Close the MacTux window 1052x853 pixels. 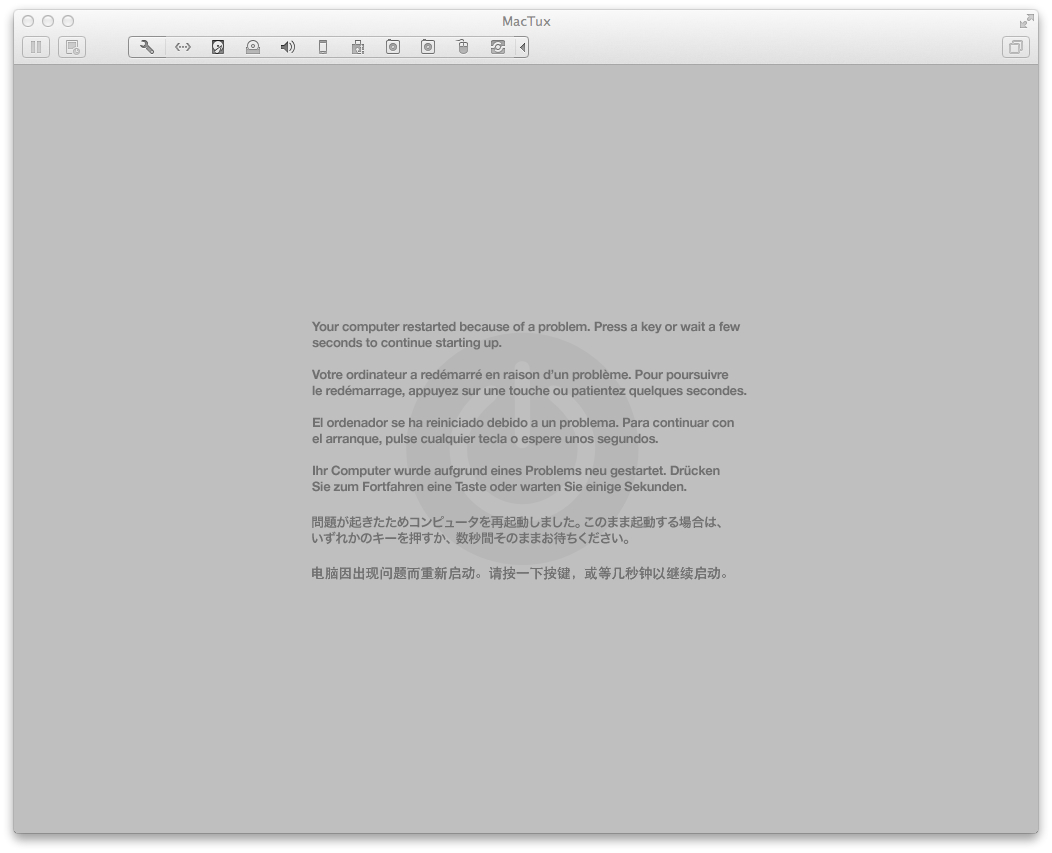click(28, 21)
